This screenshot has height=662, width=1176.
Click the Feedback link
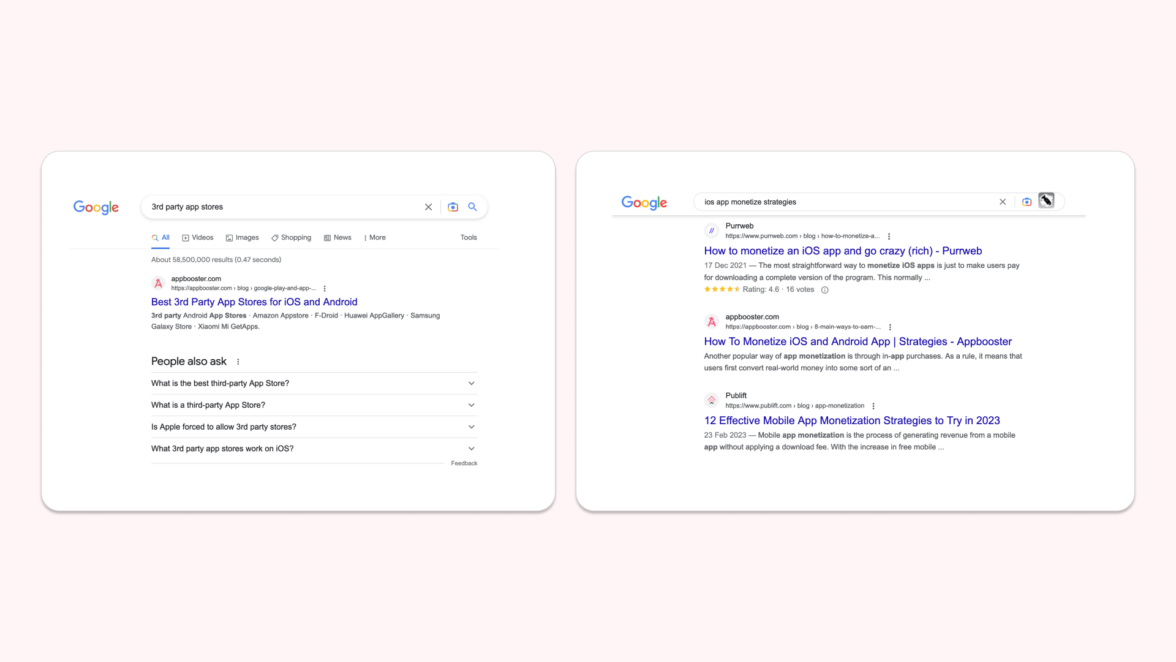coord(464,463)
